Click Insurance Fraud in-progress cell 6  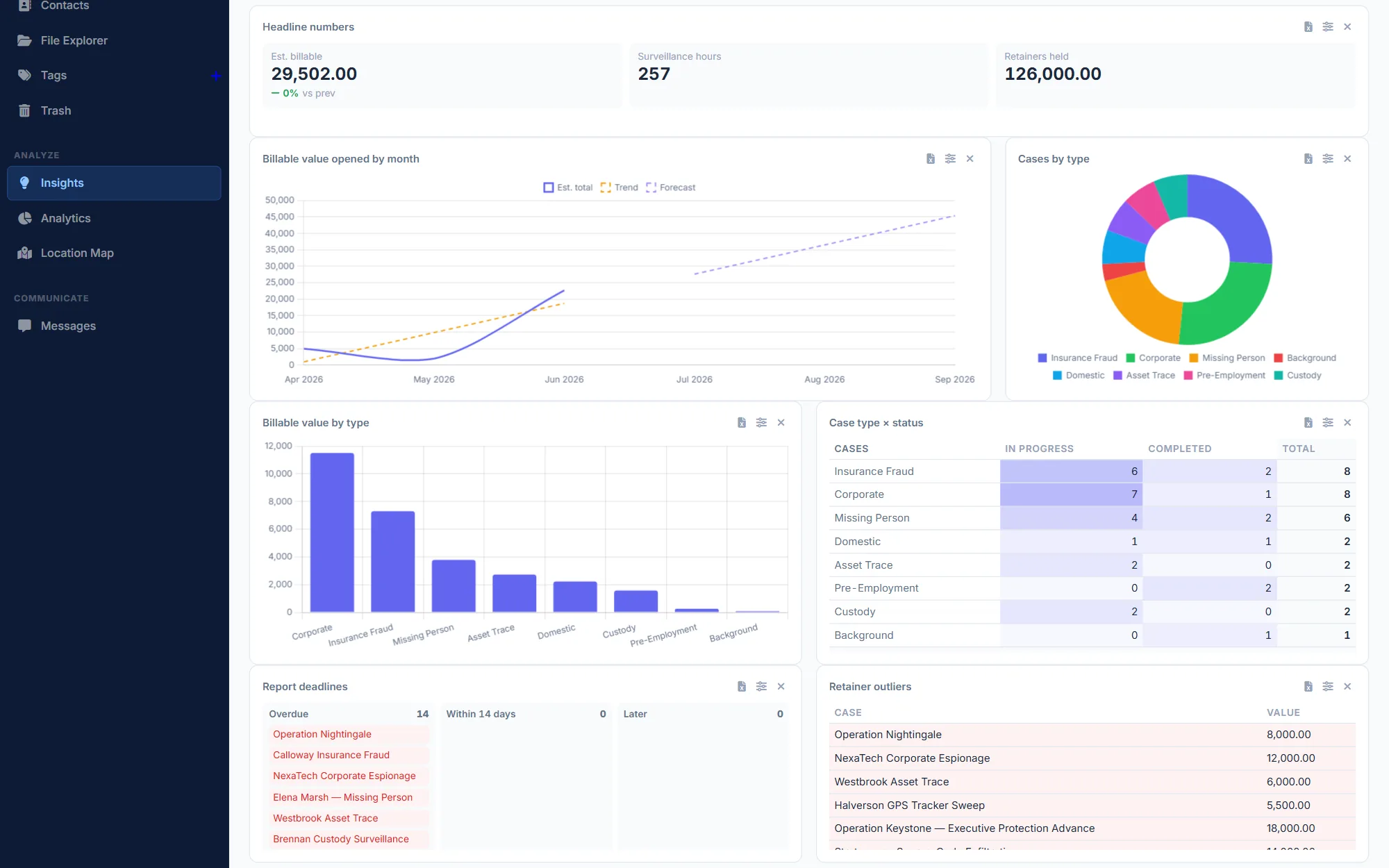tap(1071, 471)
